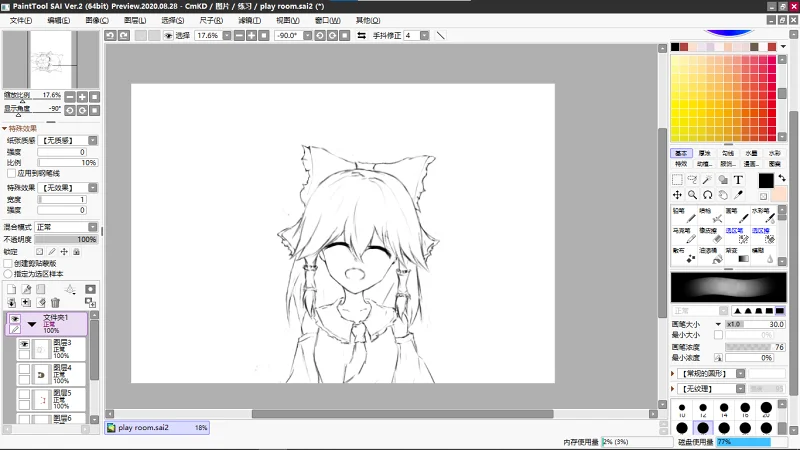Toggle 最小大小 checkbox
Image resolution: width=800 pixels, height=450 pixels.
tap(718, 335)
